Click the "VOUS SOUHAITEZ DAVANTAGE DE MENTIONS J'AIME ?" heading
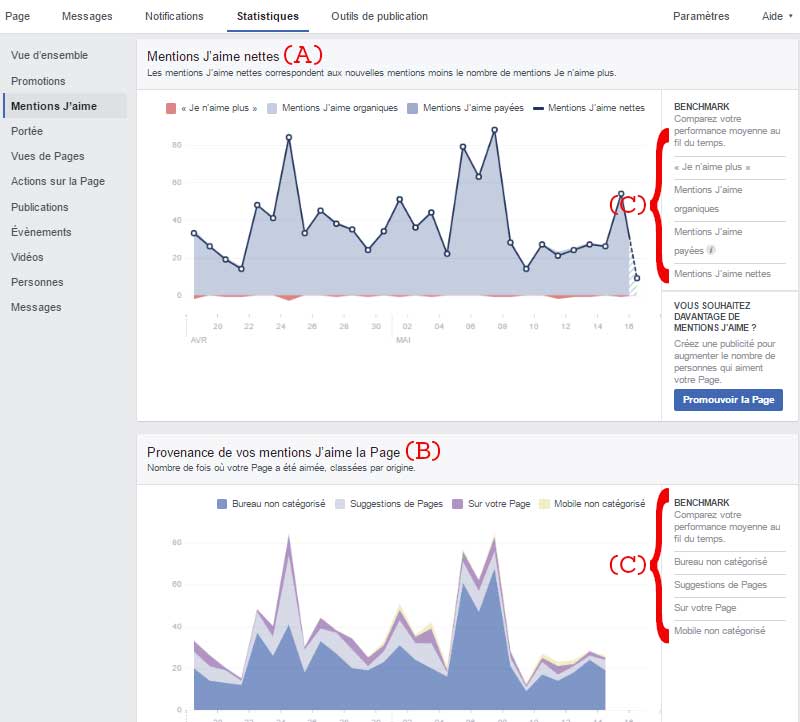Viewport: 800px width, 722px height. coord(715,316)
